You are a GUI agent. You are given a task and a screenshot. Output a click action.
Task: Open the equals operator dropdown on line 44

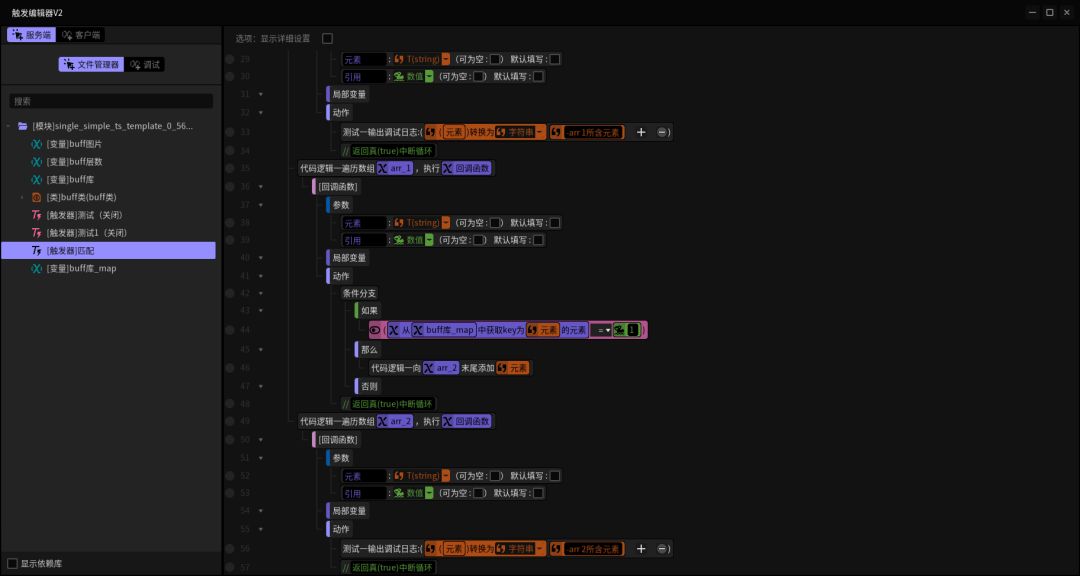tap(604, 331)
